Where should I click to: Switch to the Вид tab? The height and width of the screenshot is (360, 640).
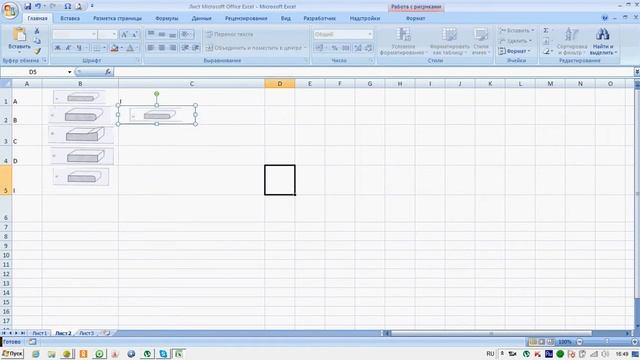[286, 18]
